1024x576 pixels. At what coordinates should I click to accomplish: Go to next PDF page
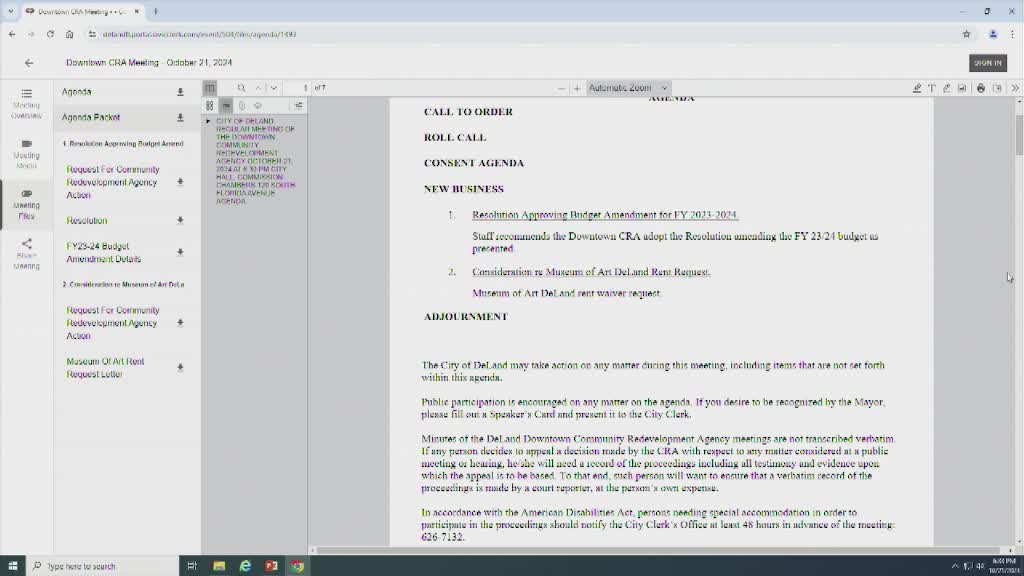click(x=274, y=88)
